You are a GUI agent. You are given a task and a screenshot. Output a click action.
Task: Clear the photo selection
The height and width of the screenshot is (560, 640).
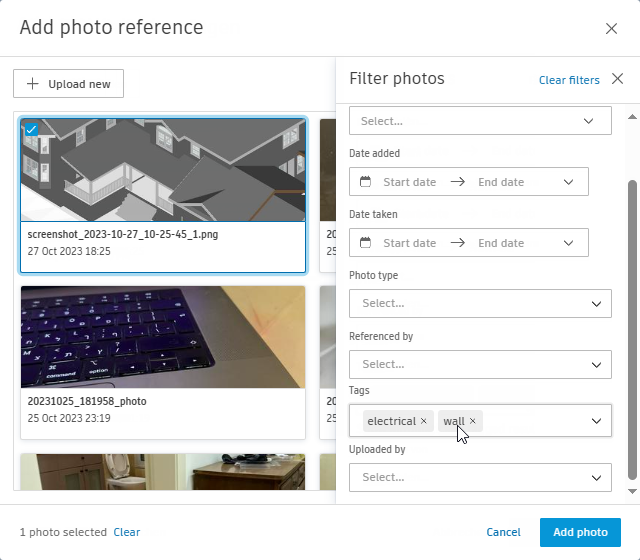[x=127, y=532]
